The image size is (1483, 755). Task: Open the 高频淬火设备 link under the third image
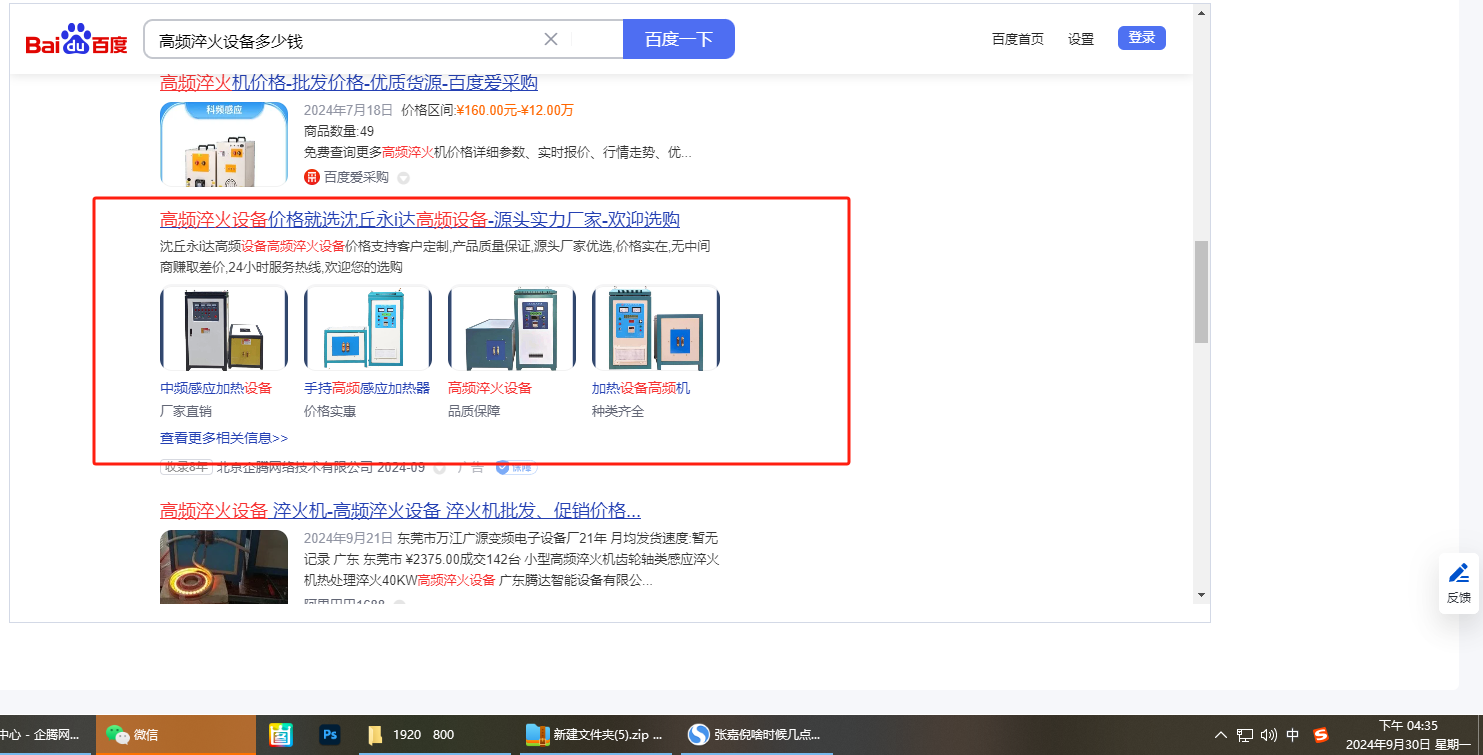click(490, 388)
